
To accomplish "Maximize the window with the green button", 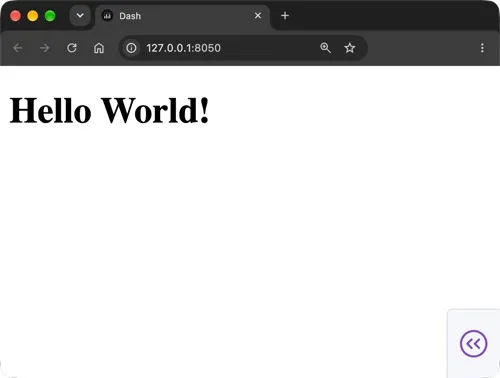I will click(50, 16).
